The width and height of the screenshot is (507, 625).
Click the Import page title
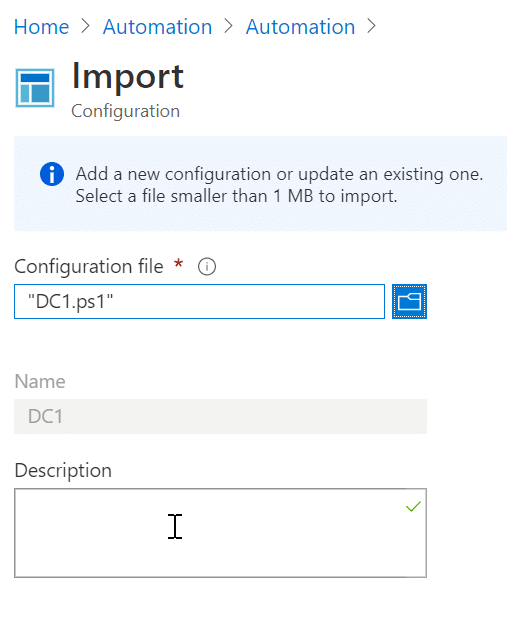pyautogui.click(x=128, y=77)
